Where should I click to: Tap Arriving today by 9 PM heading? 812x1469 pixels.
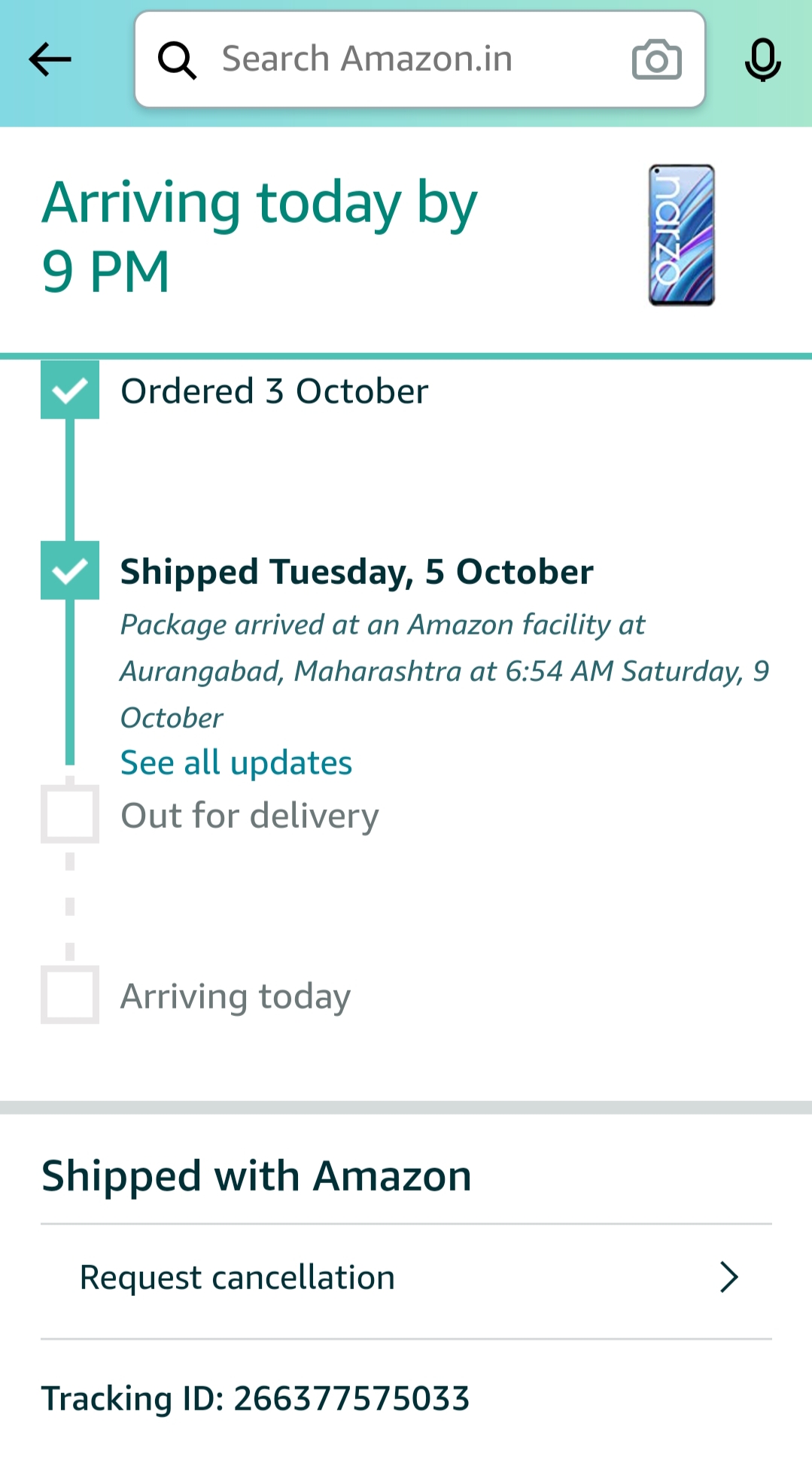(260, 236)
